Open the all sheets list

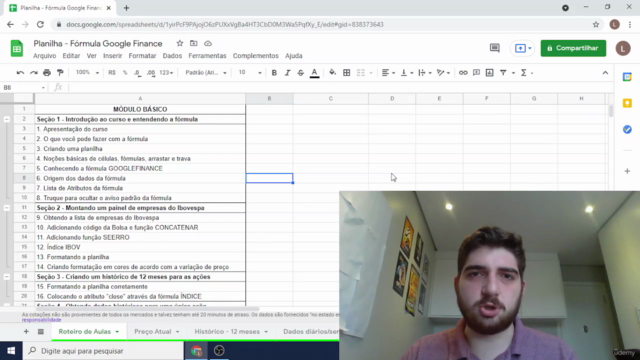40,331
